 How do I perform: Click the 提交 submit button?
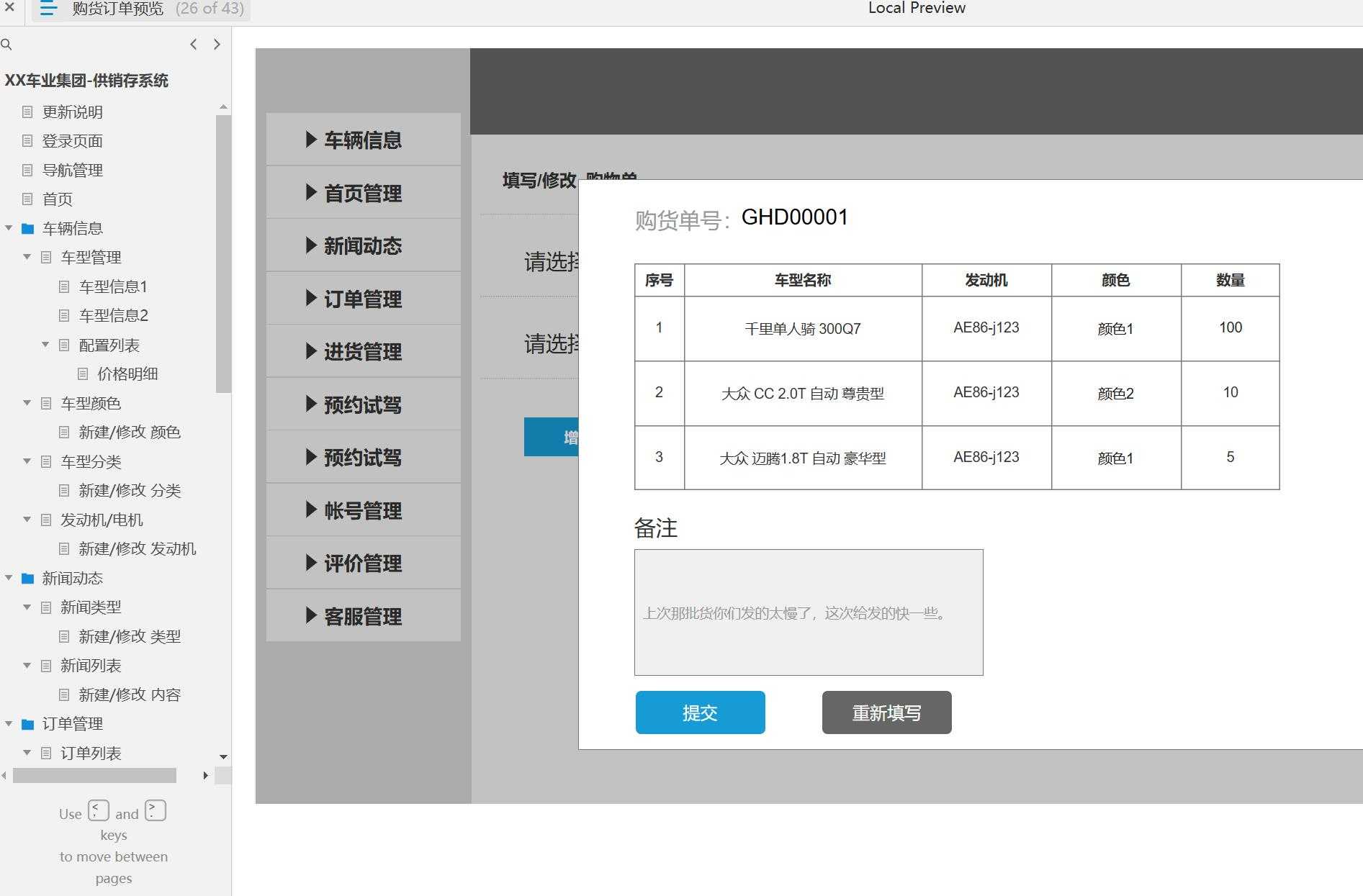(x=699, y=712)
